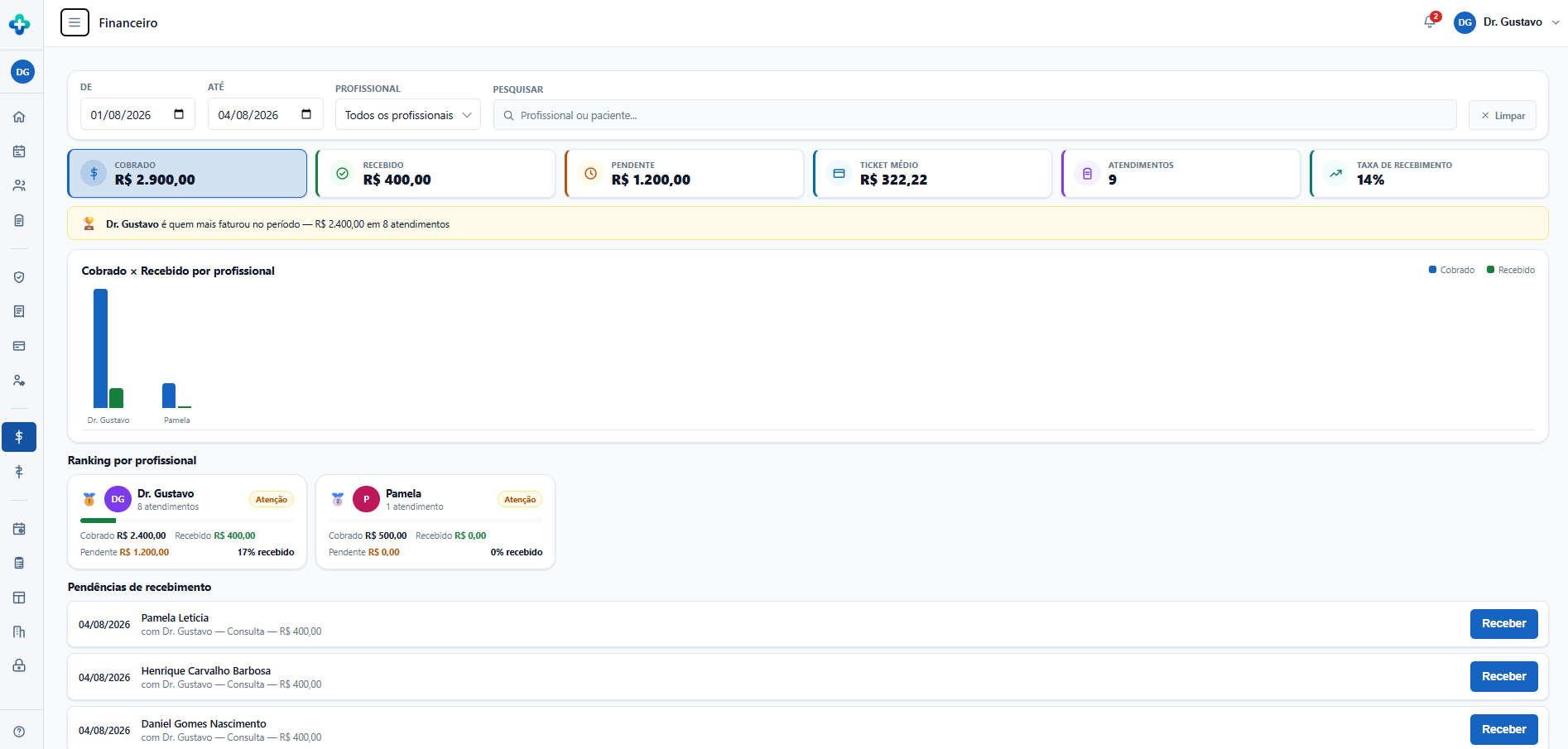Open Dr. Gustavo ranking card
This screenshot has width=1568, height=749.
(187, 522)
